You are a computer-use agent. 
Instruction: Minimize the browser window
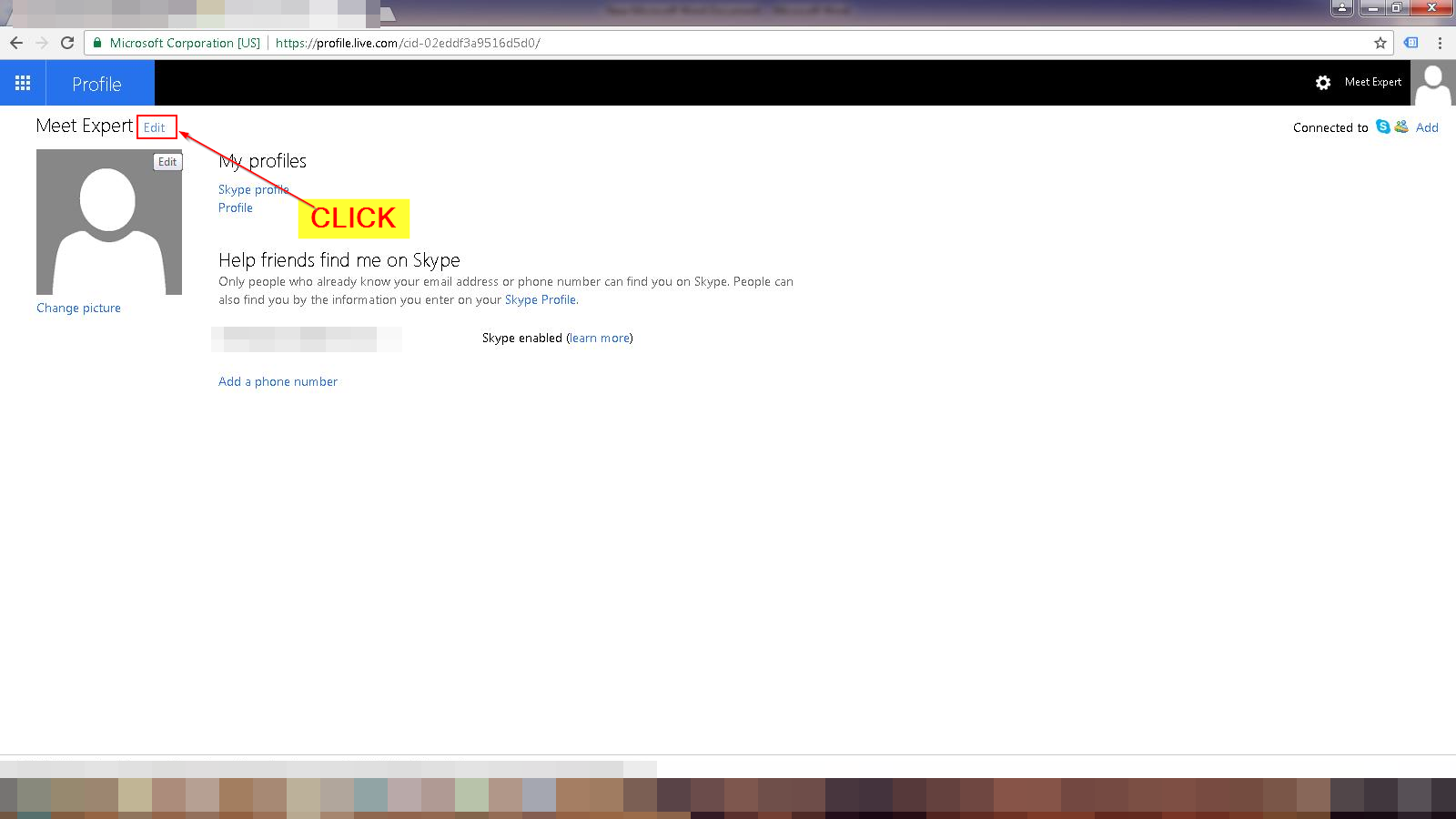(x=1371, y=8)
